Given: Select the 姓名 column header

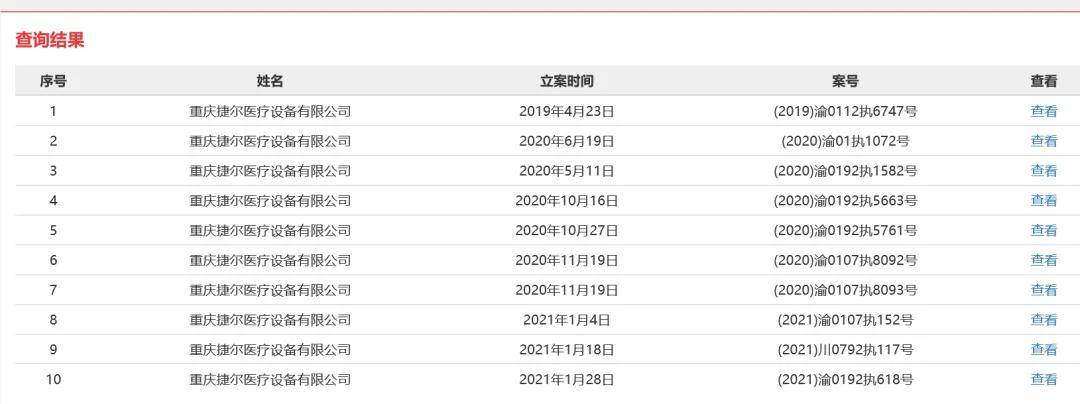Looking at the screenshot, I should pyautogui.click(x=270, y=81).
